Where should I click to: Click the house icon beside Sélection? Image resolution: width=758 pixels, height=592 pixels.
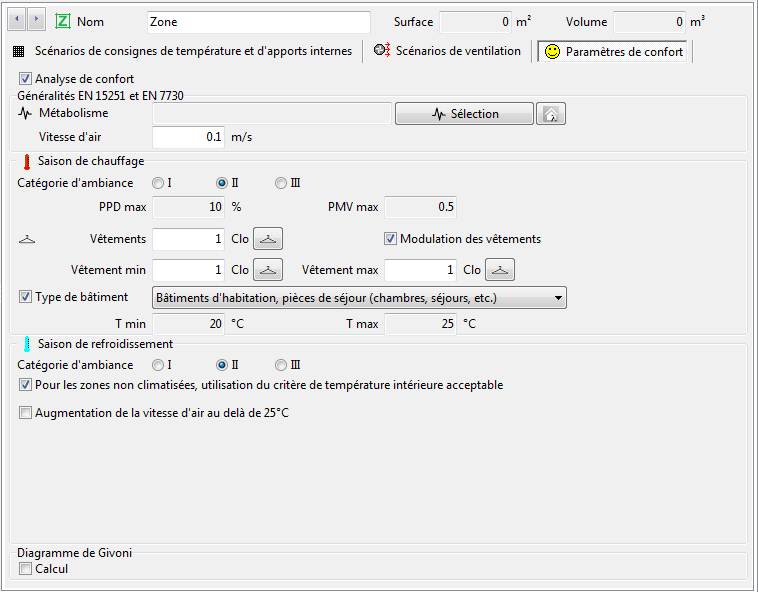pos(551,114)
